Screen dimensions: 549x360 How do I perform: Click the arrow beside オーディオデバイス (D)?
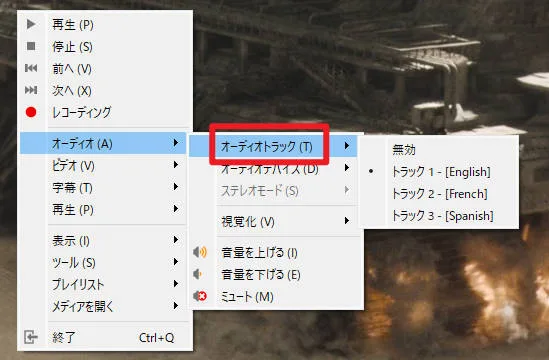[x=347, y=167]
